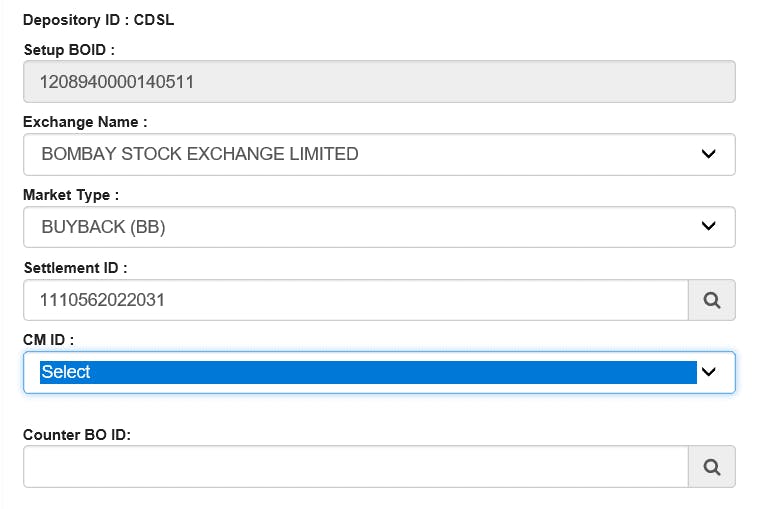
Task: Click the "Depository ID : CDSL" heading text
Action: click(91, 20)
